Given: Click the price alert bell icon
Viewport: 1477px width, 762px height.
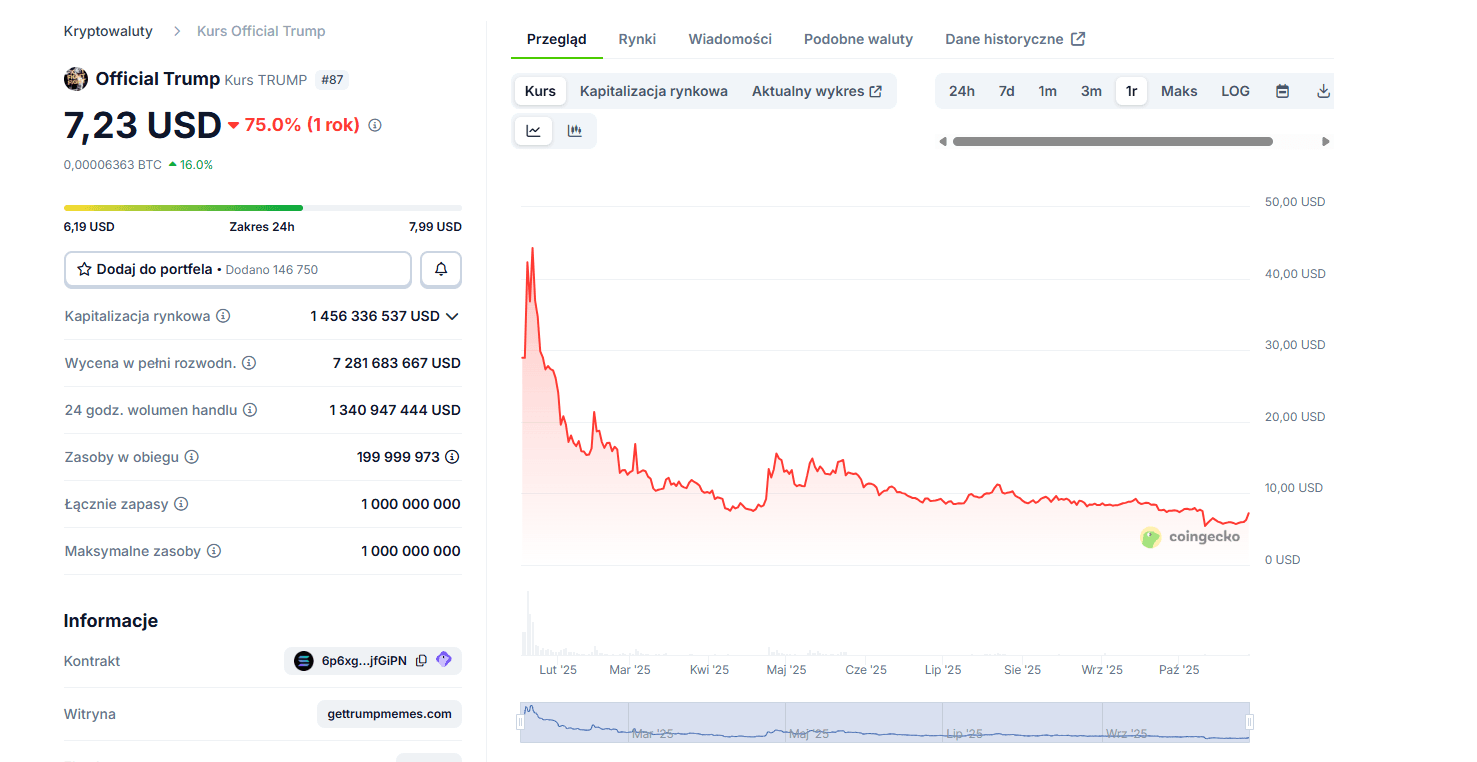Looking at the screenshot, I should coord(441,269).
